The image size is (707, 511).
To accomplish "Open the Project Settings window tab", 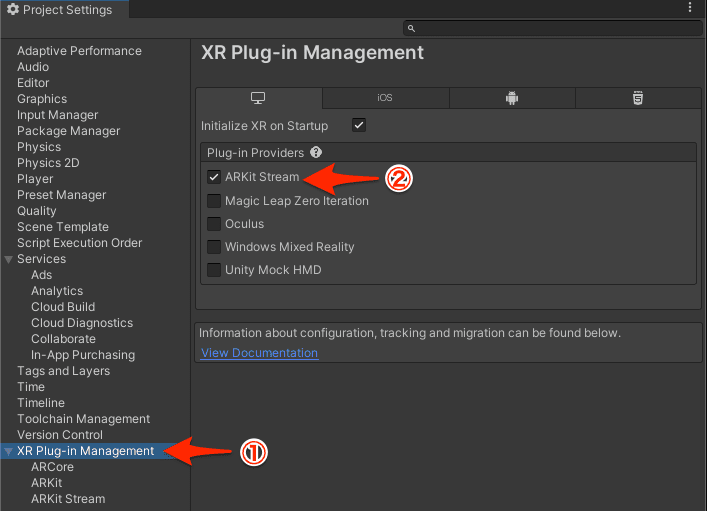I will click(x=65, y=9).
